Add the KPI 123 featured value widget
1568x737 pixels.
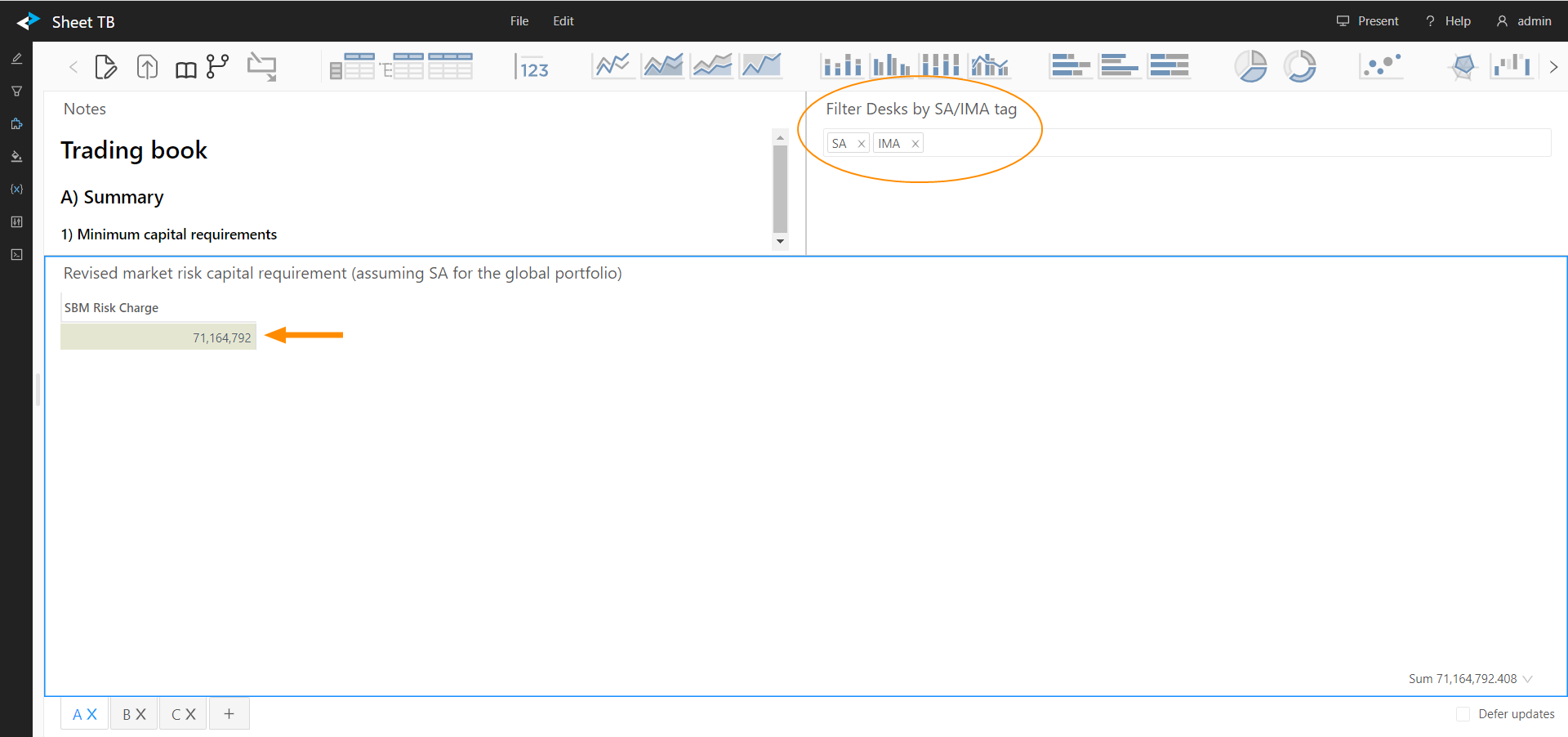pyautogui.click(x=532, y=67)
